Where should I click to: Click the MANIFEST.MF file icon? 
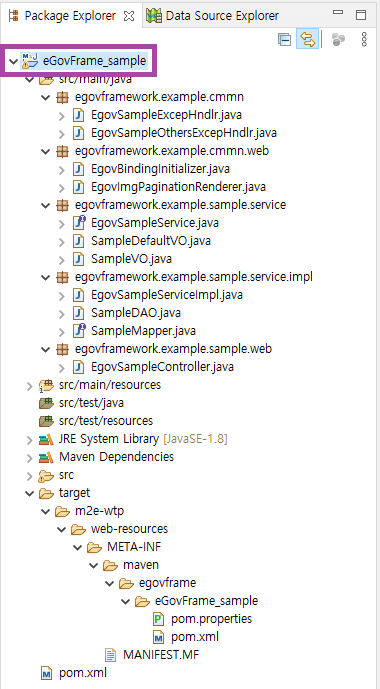tap(111, 656)
